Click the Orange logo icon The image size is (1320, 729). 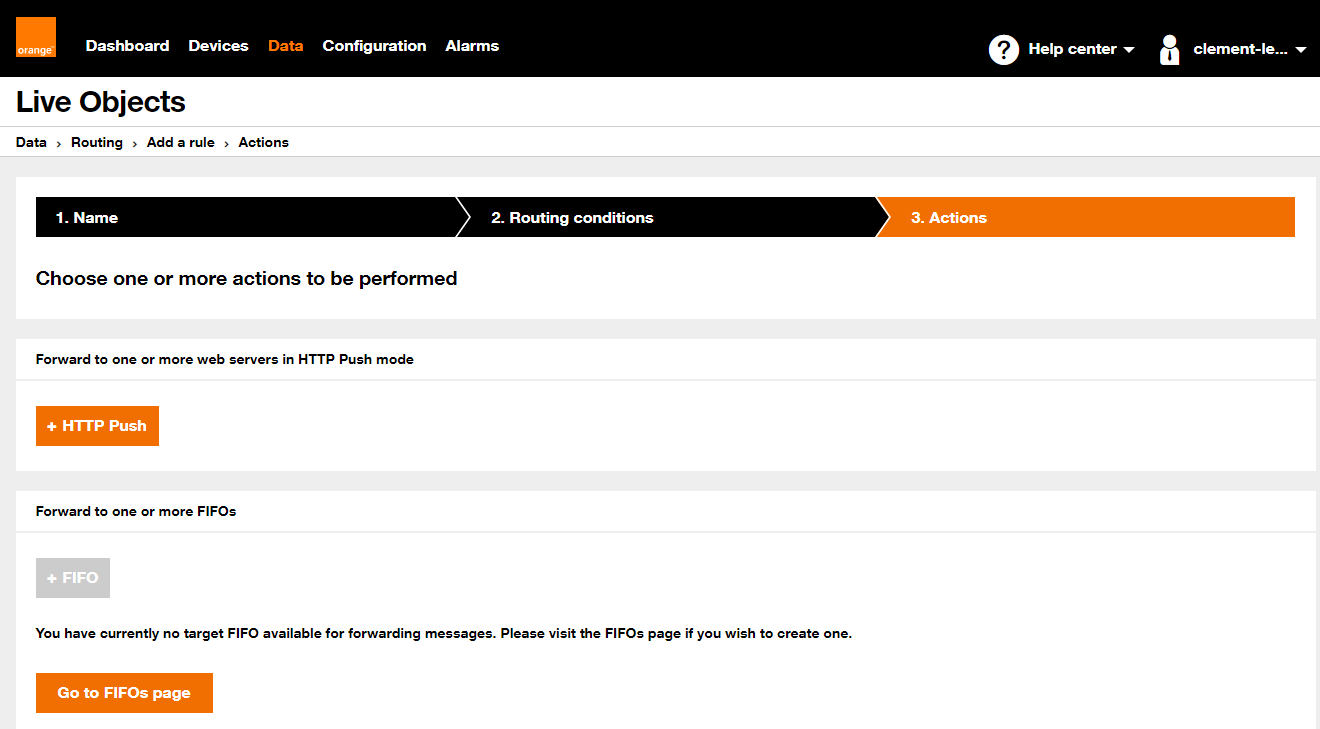(35, 37)
